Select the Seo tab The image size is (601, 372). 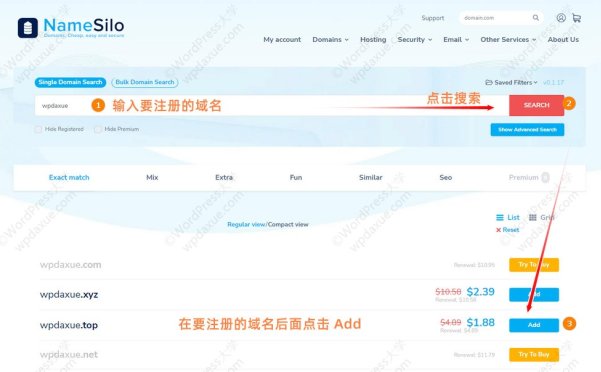(x=445, y=177)
